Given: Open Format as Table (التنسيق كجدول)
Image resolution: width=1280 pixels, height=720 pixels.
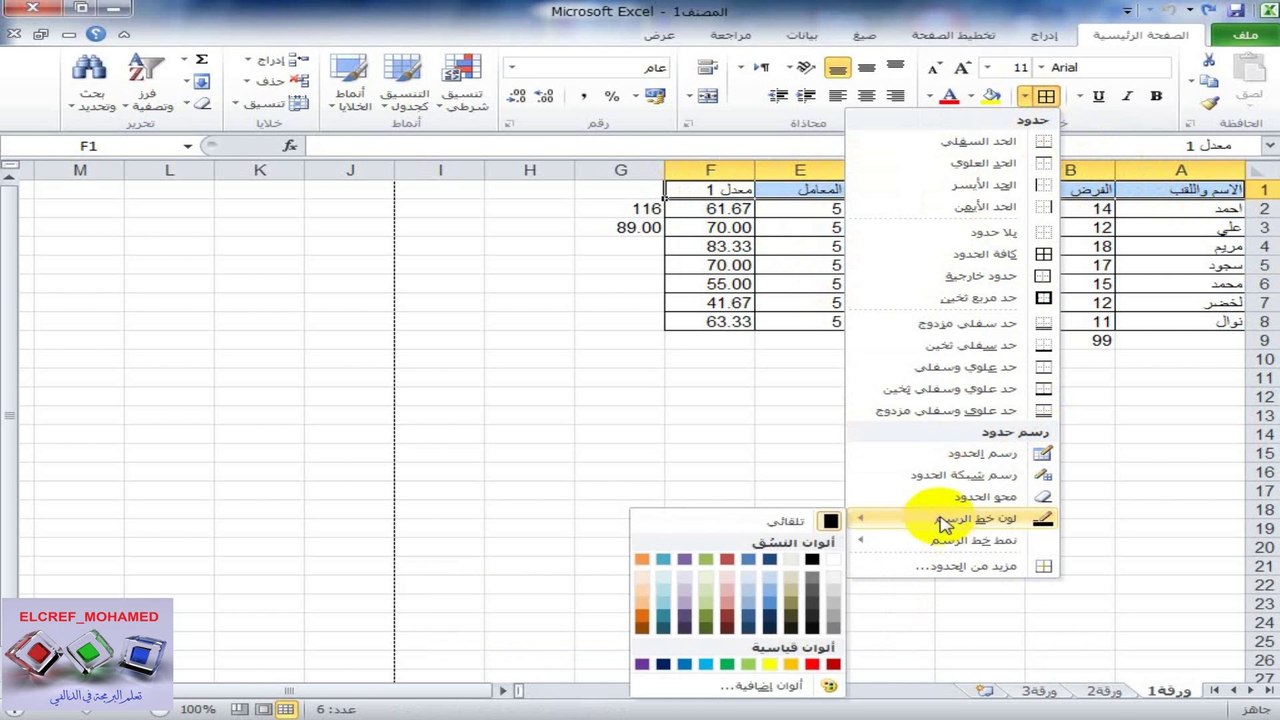Looking at the screenshot, I should 403,83.
